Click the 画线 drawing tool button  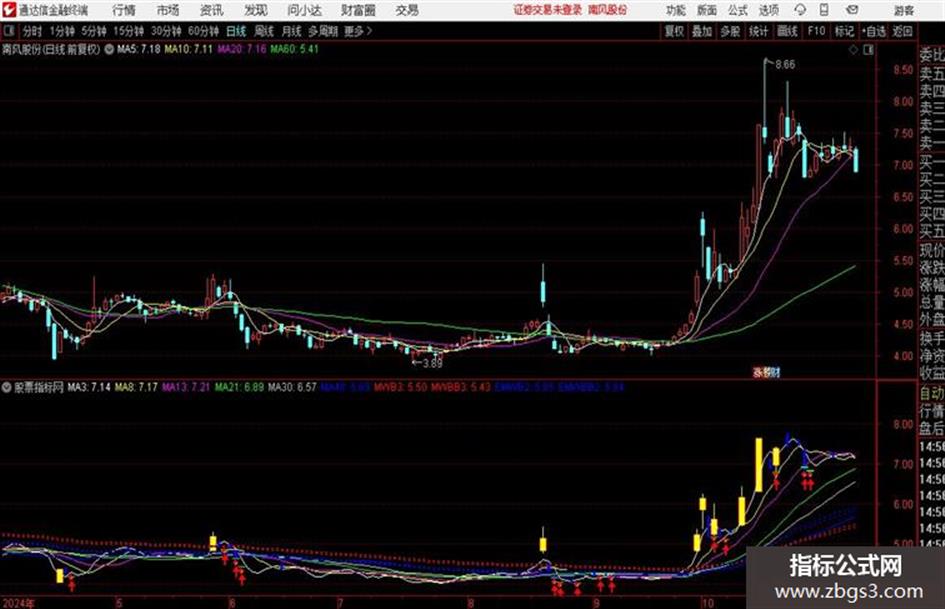pyautogui.click(x=787, y=31)
